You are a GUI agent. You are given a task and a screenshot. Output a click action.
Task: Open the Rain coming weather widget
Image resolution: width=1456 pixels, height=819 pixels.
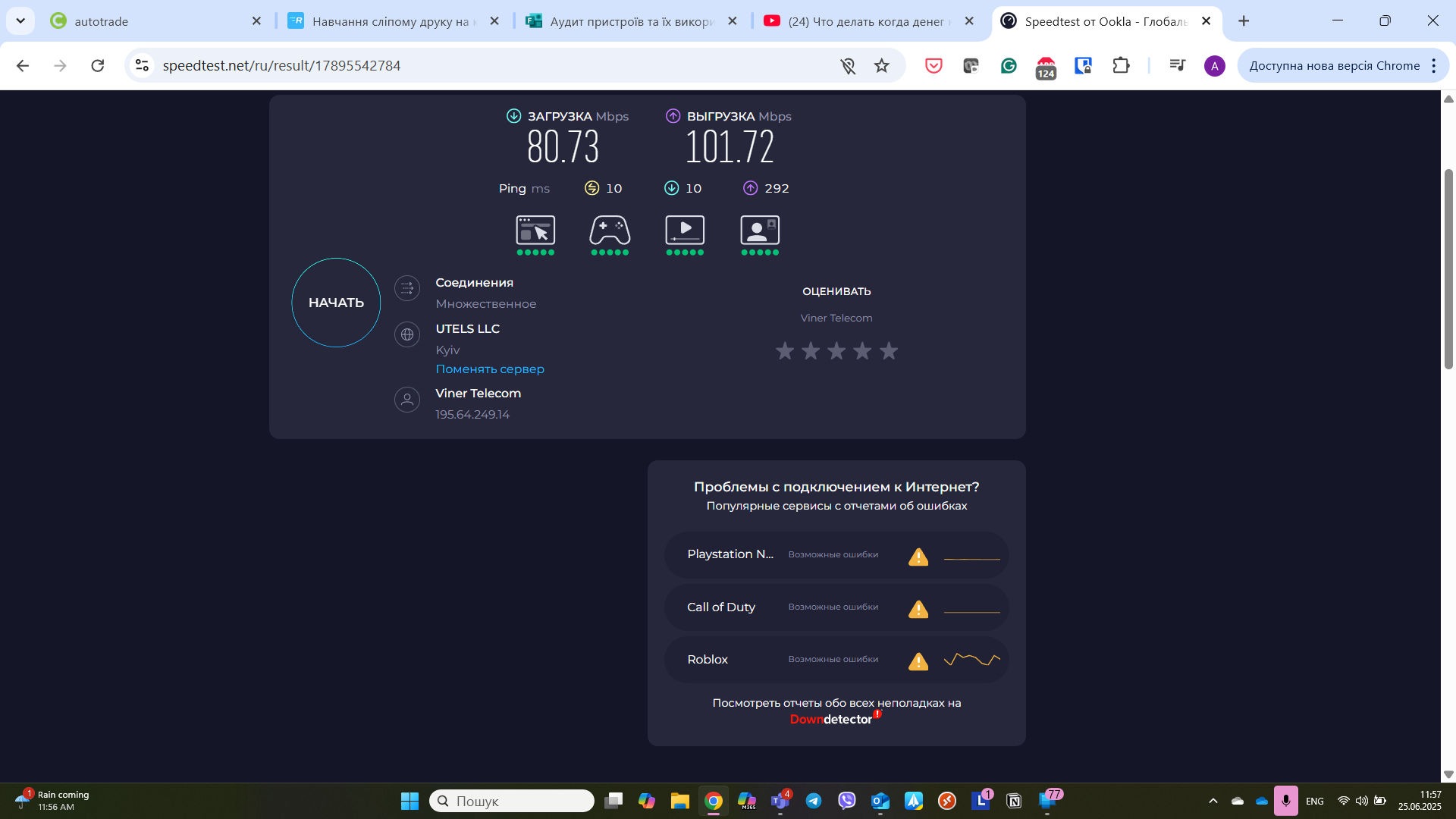(x=53, y=801)
